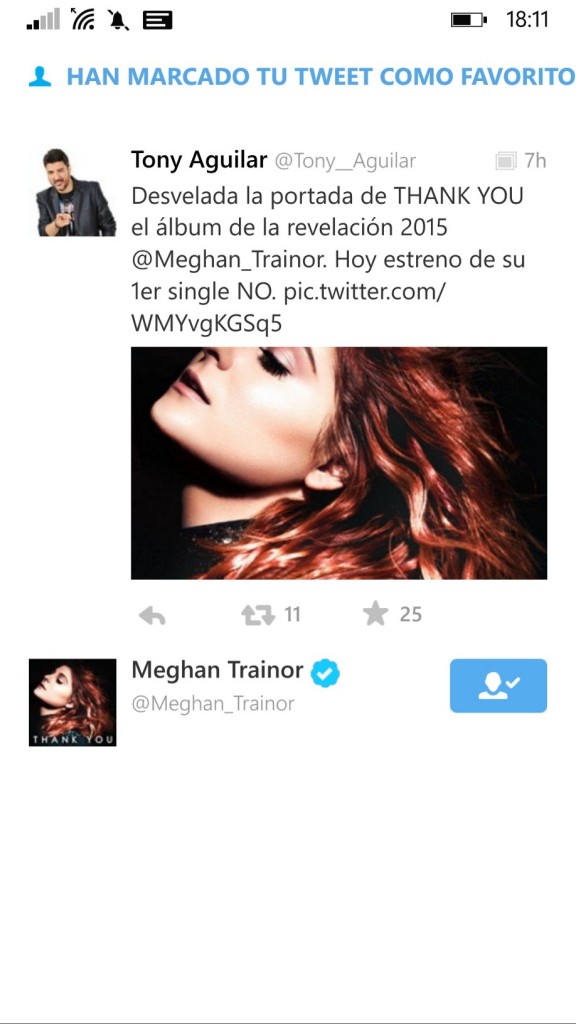Tap the muted bell notification icon
The height and width of the screenshot is (1024, 576).
(x=118, y=20)
